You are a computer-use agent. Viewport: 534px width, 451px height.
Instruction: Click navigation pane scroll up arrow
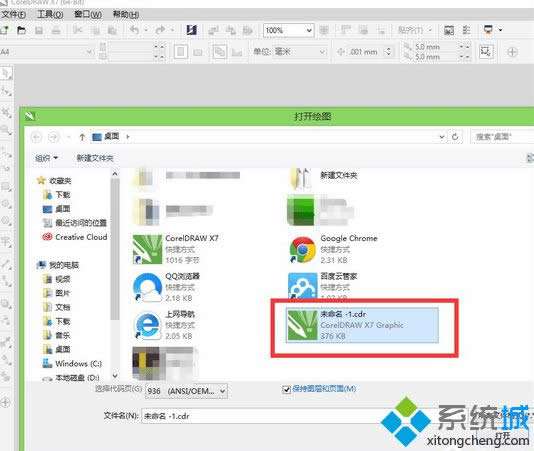pyautogui.click(x=115, y=174)
